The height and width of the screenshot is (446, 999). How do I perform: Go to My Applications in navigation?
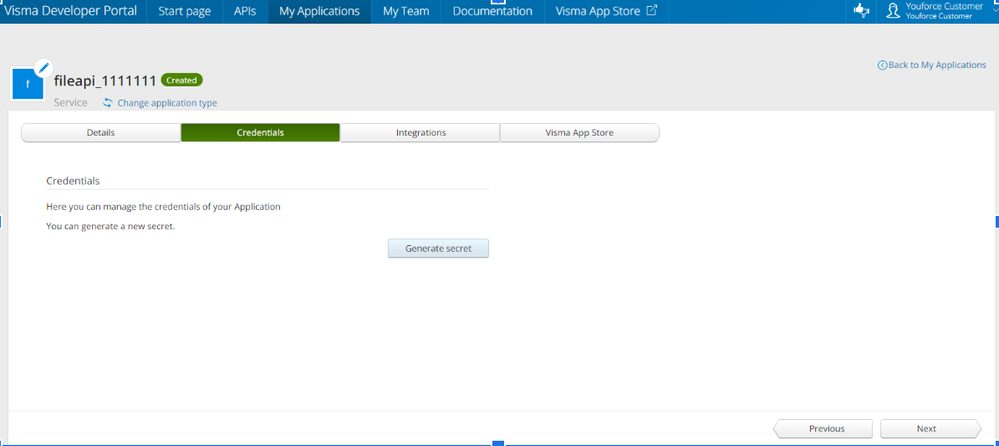click(x=319, y=11)
